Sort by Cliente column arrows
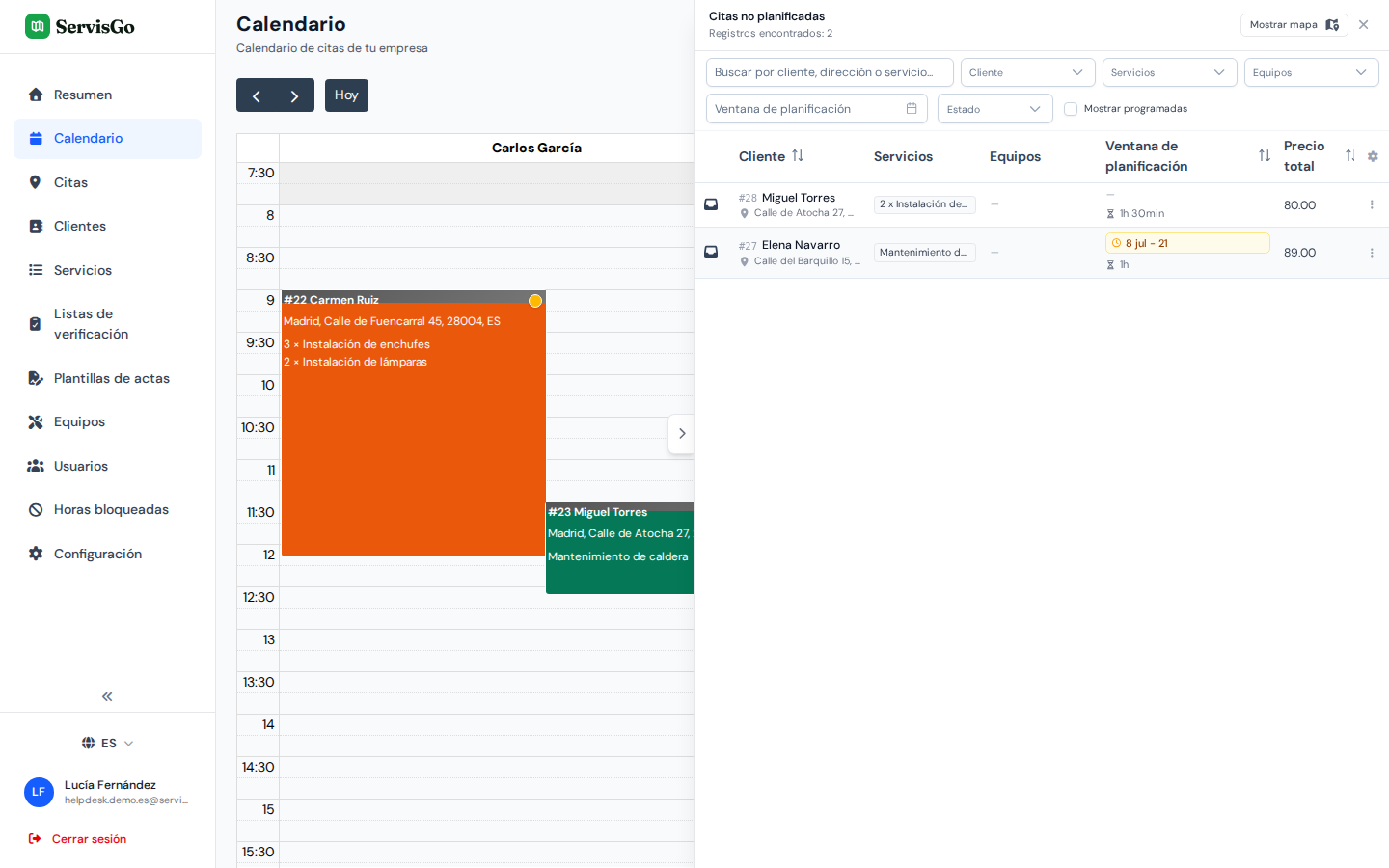Screen dimensions: 1389x868 [x=798, y=155]
